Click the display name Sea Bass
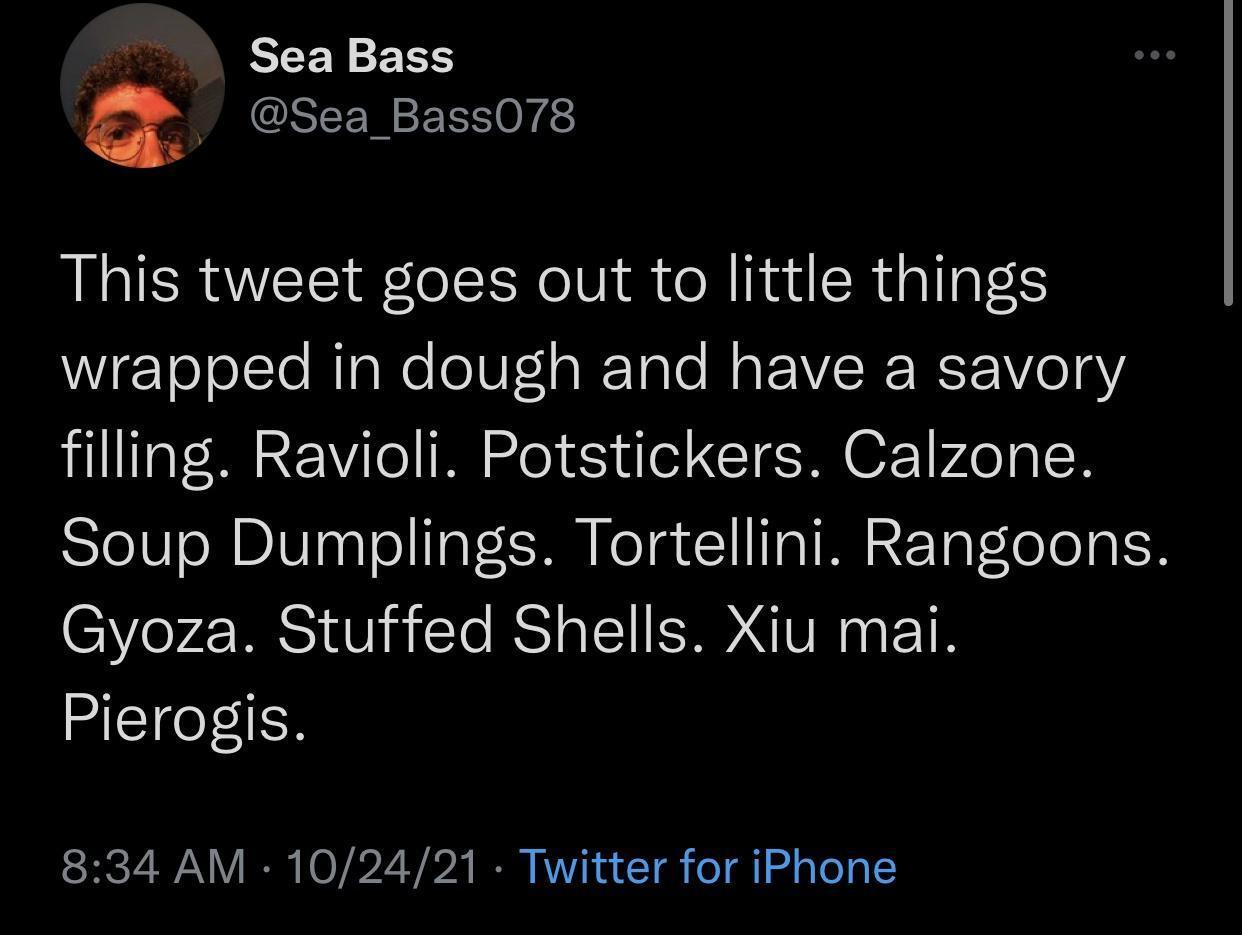The width and height of the screenshot is (1242, 935). [x=351, y=56]
